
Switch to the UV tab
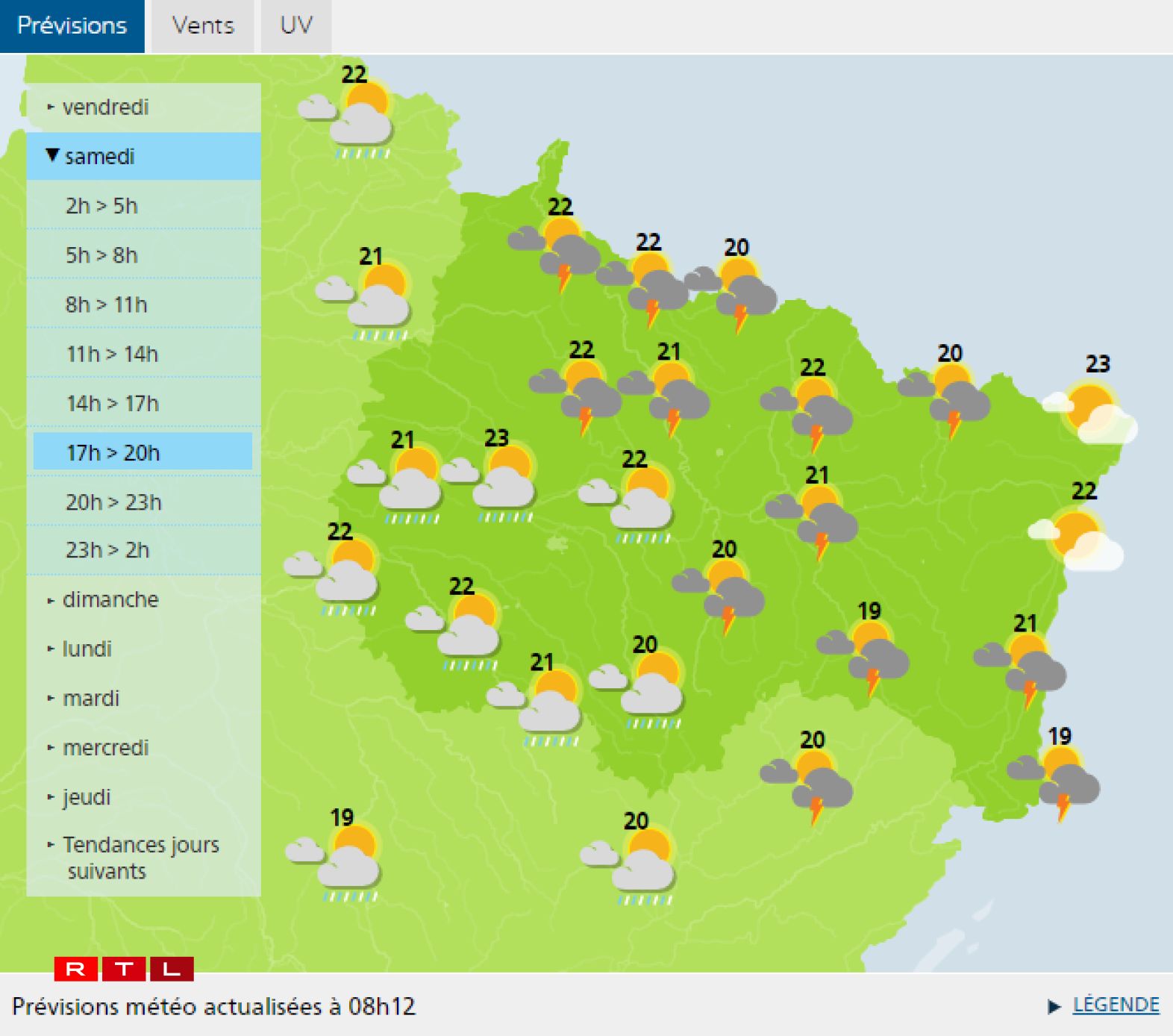[x=295, y=26]
